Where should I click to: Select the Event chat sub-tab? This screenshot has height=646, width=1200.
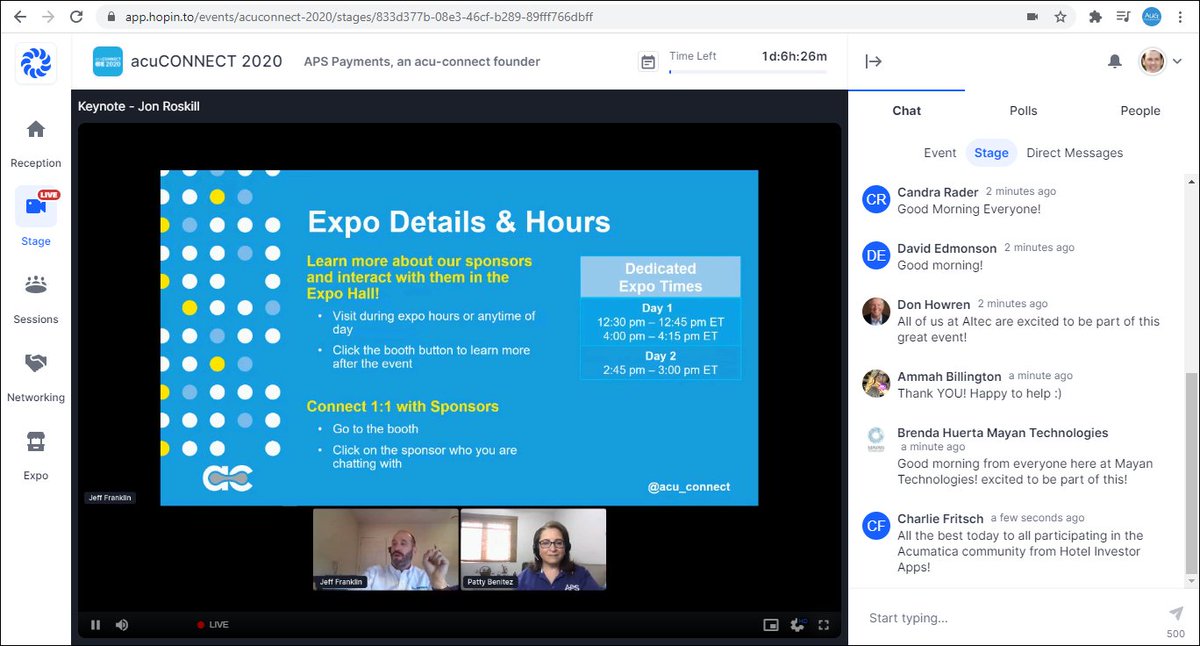tap(940, 153)
